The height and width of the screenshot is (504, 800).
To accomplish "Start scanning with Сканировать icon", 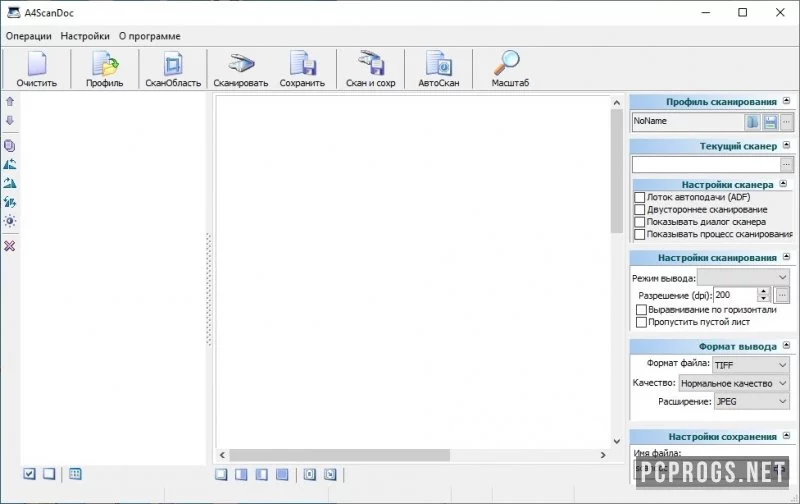I will (240, 69).
